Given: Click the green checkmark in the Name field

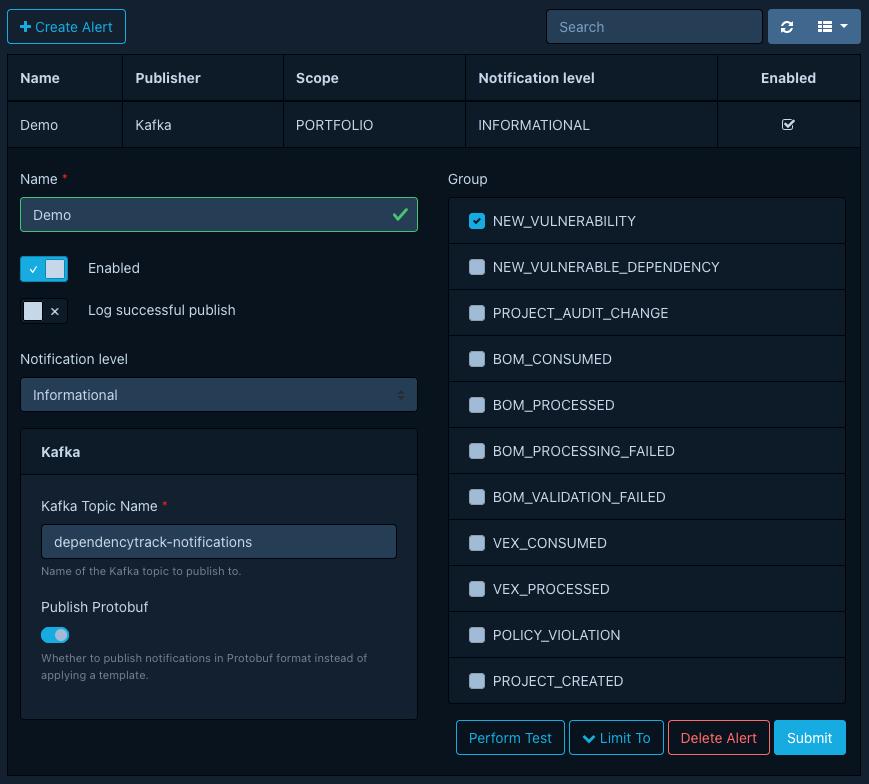Looking at the screenshot, I should [399, 214].
